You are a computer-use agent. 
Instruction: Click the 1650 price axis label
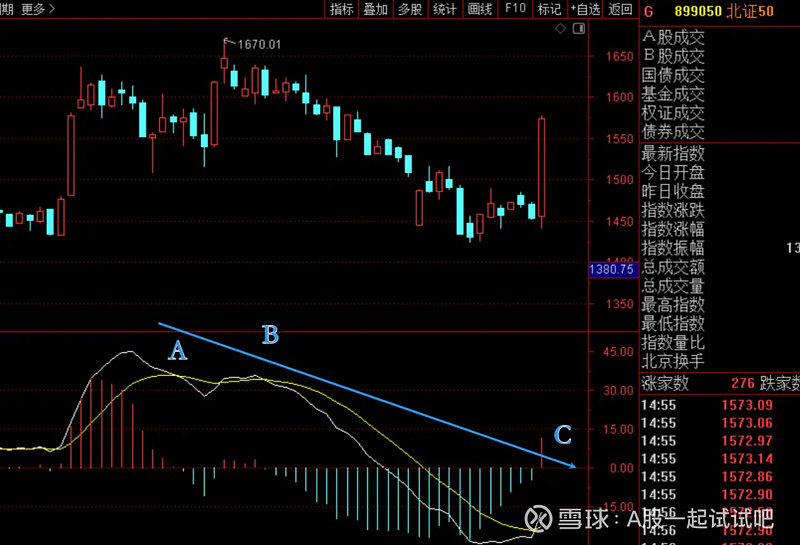(619, 56)
